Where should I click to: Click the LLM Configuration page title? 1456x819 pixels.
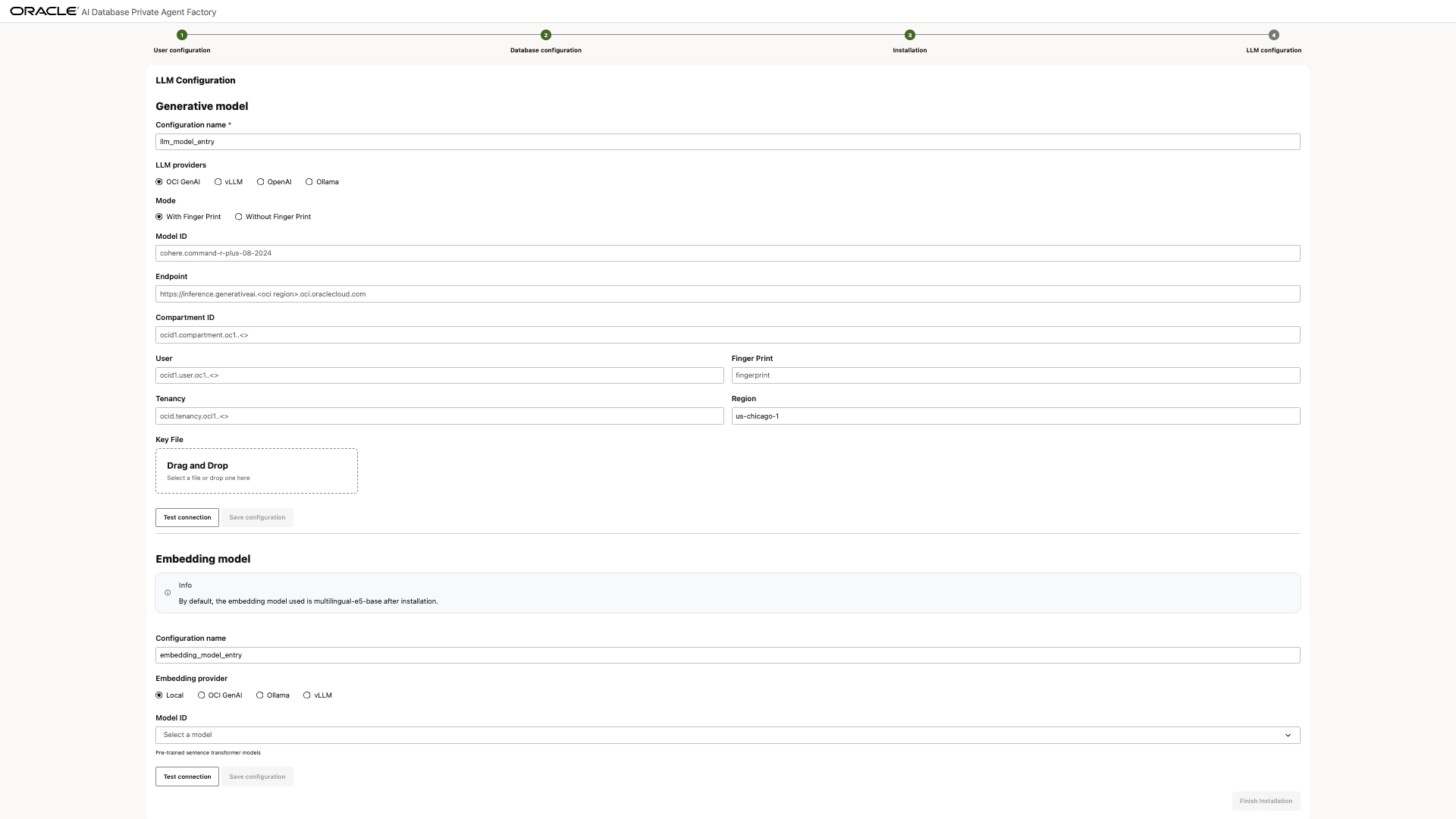196,80
